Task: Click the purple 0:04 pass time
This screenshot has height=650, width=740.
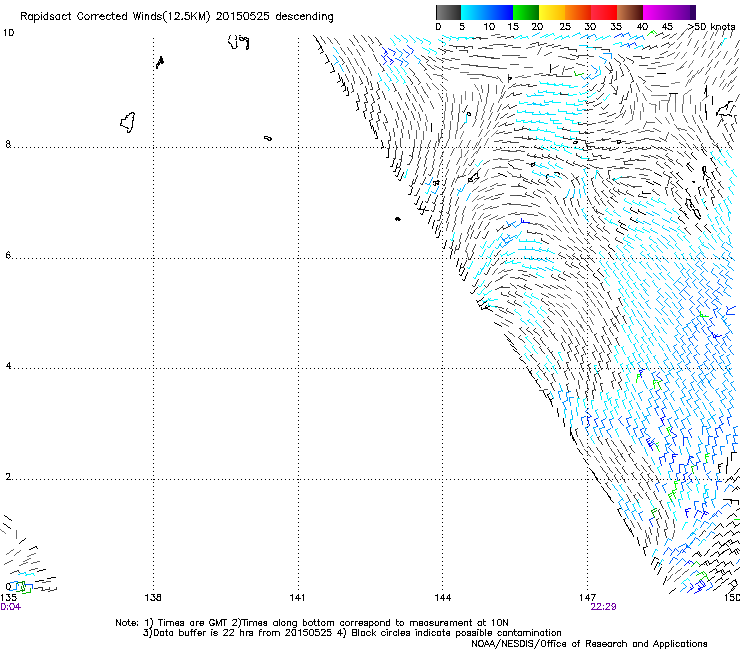Action: click(x=10, y=607)
